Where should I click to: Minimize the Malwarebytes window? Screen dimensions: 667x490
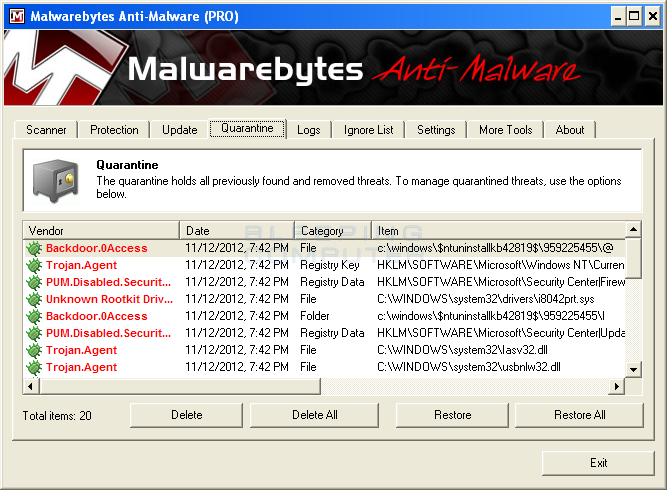coord(619,17)
